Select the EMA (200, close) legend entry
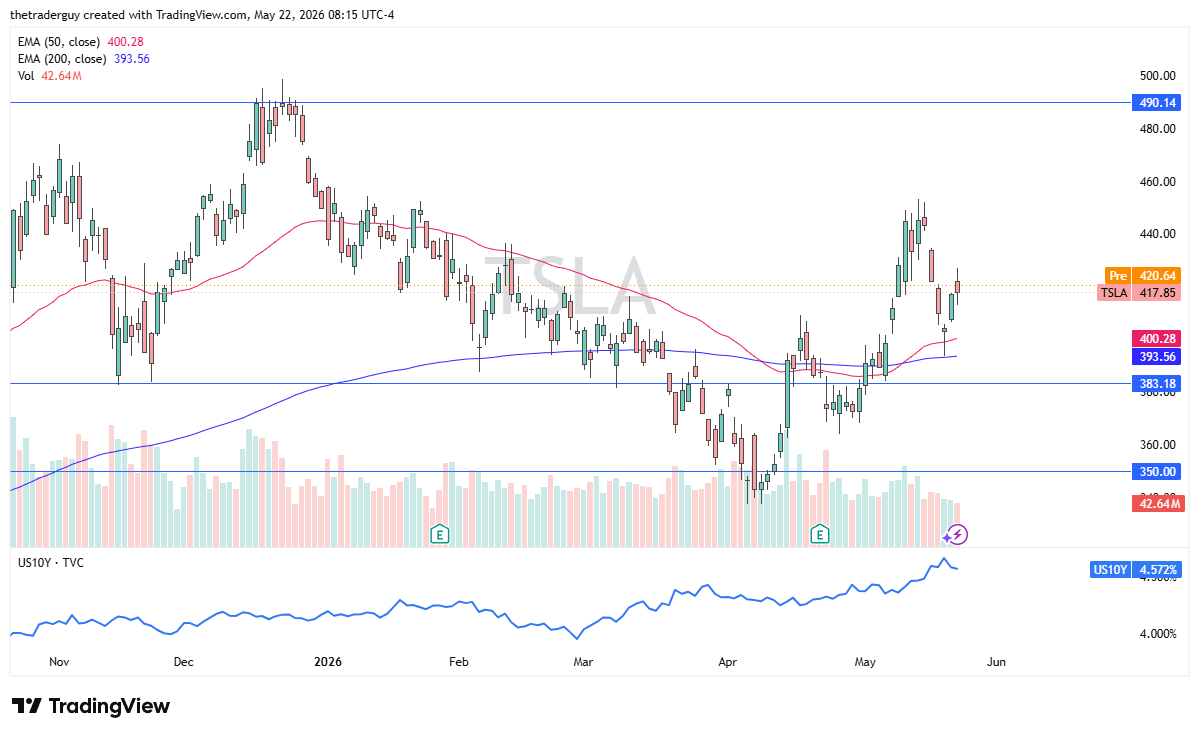The image size is (1199, 736). (83, 59)
